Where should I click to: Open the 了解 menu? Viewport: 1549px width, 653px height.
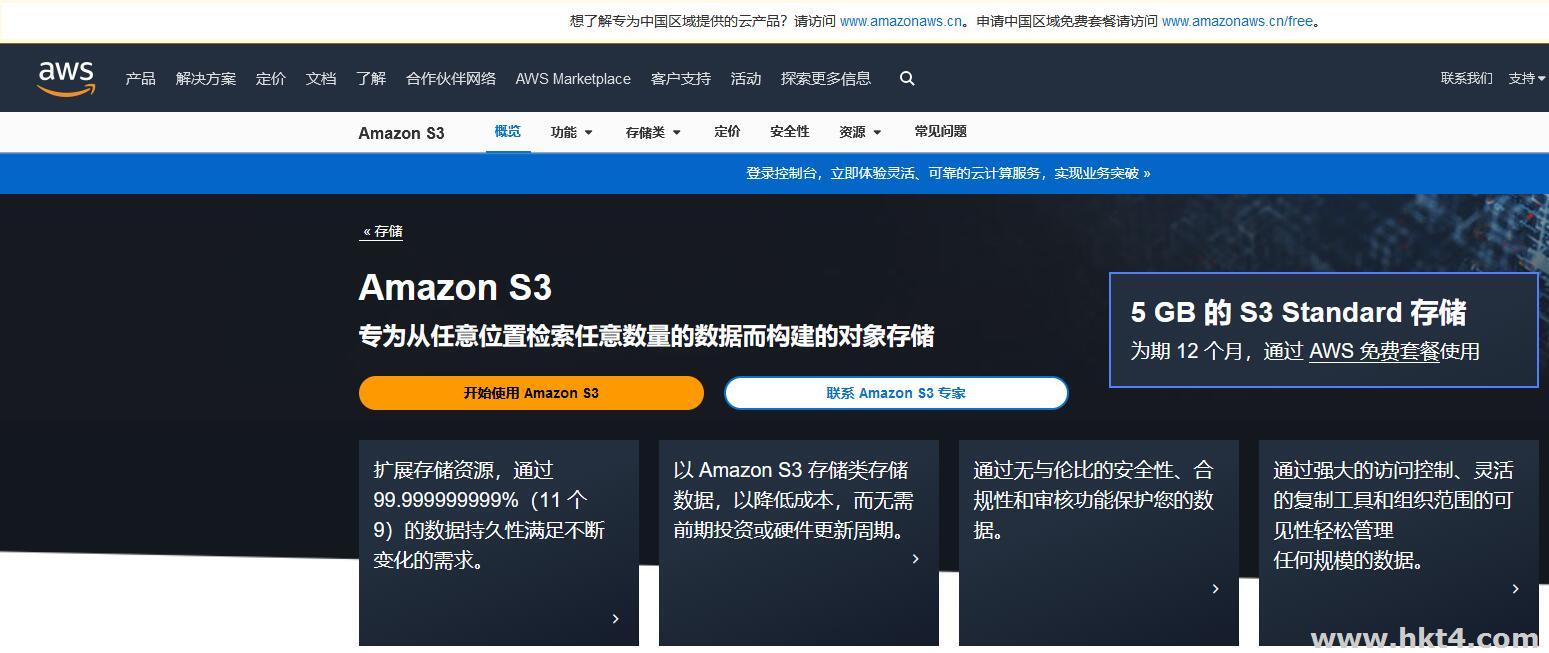371,78
